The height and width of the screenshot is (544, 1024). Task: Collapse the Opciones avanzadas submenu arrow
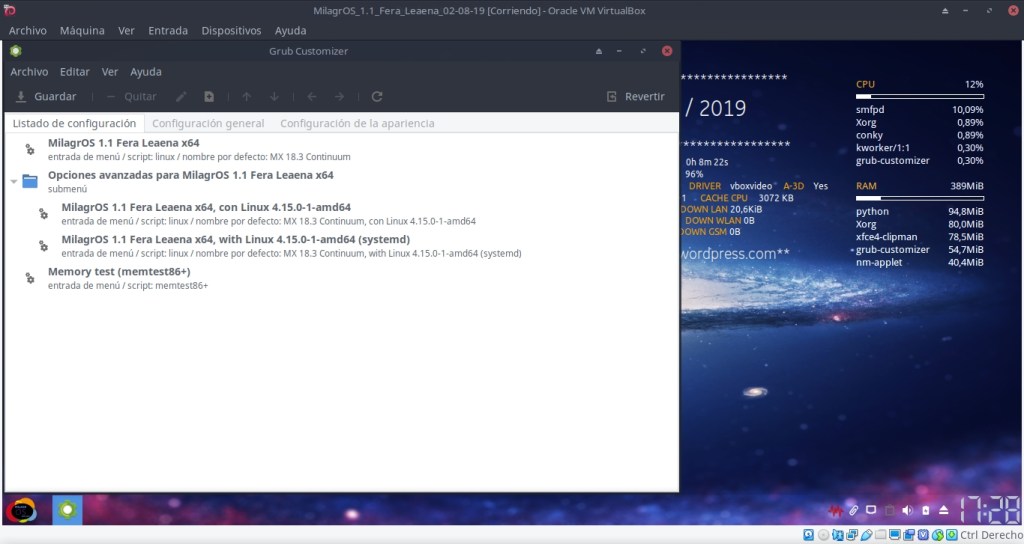coord(13,182)
